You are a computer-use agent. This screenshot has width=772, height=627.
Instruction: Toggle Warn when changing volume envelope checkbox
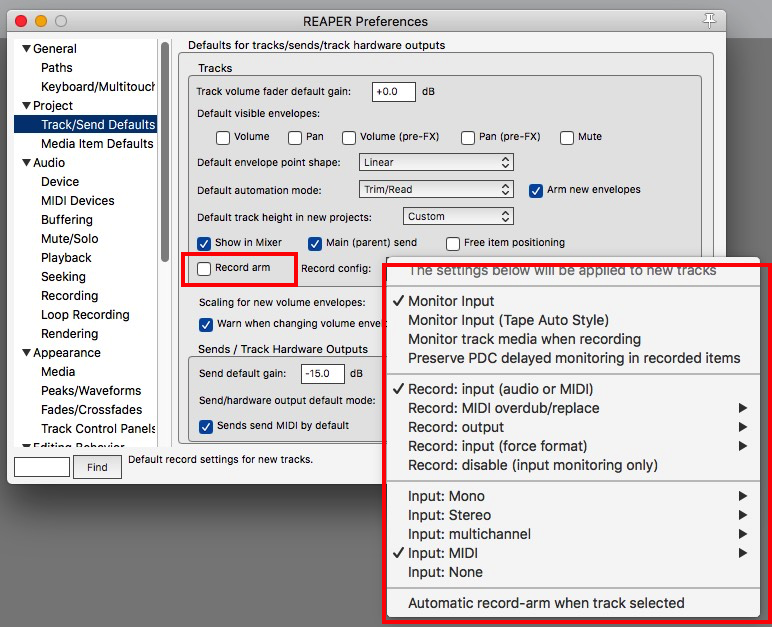click(206, 325)
